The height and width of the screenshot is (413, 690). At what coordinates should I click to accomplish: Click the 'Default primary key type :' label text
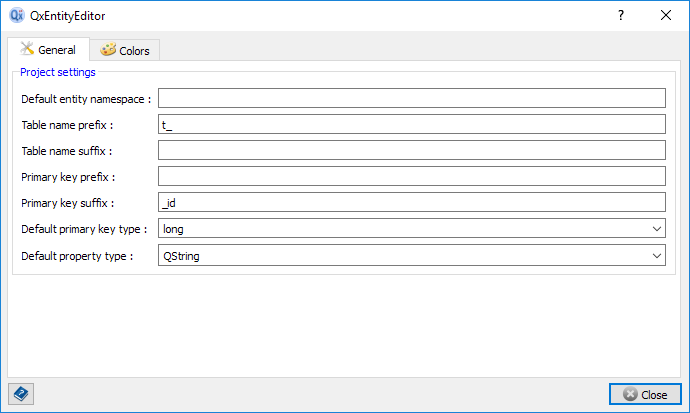[x=84, y=229]
